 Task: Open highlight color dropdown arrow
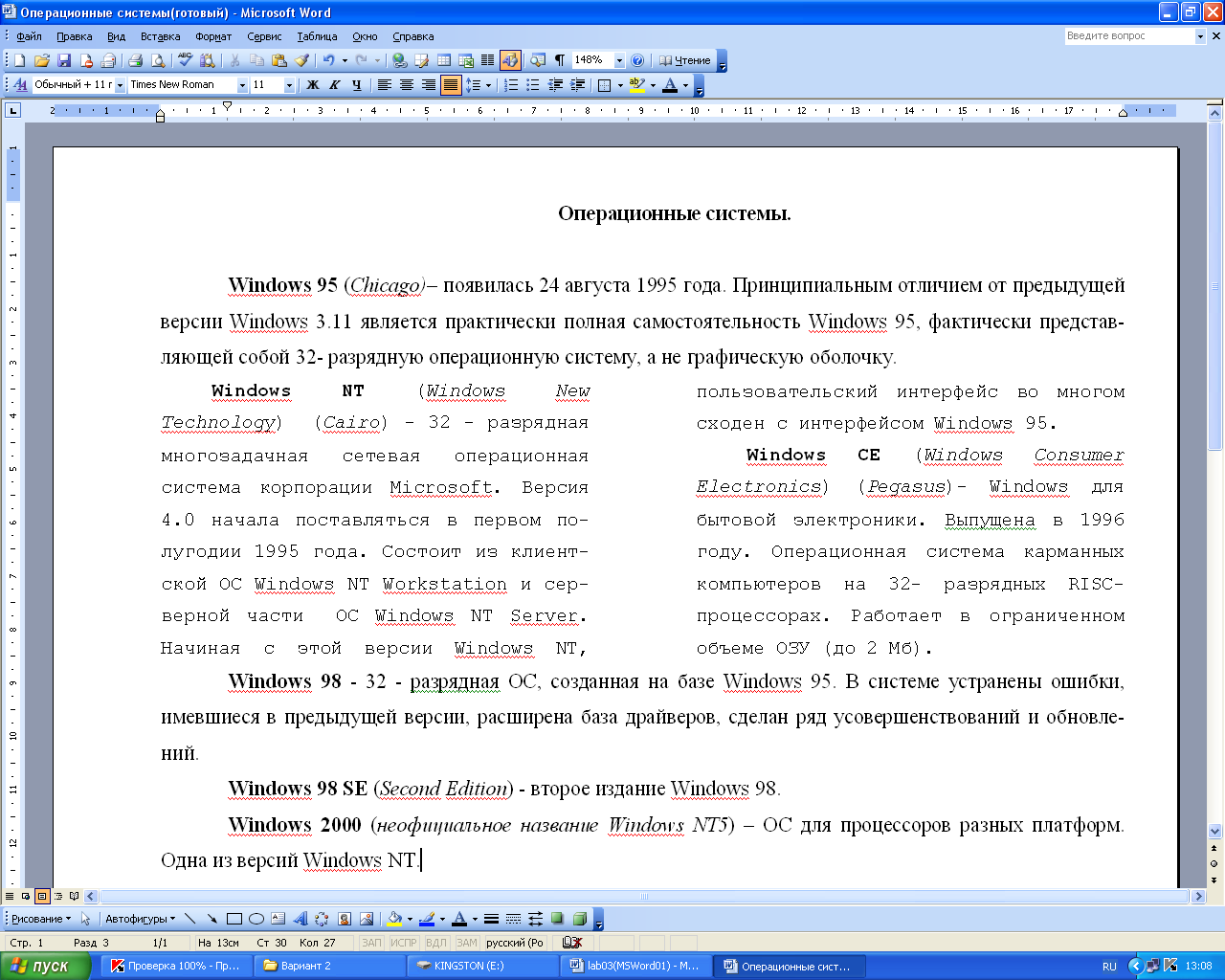(x=653, y=85)
